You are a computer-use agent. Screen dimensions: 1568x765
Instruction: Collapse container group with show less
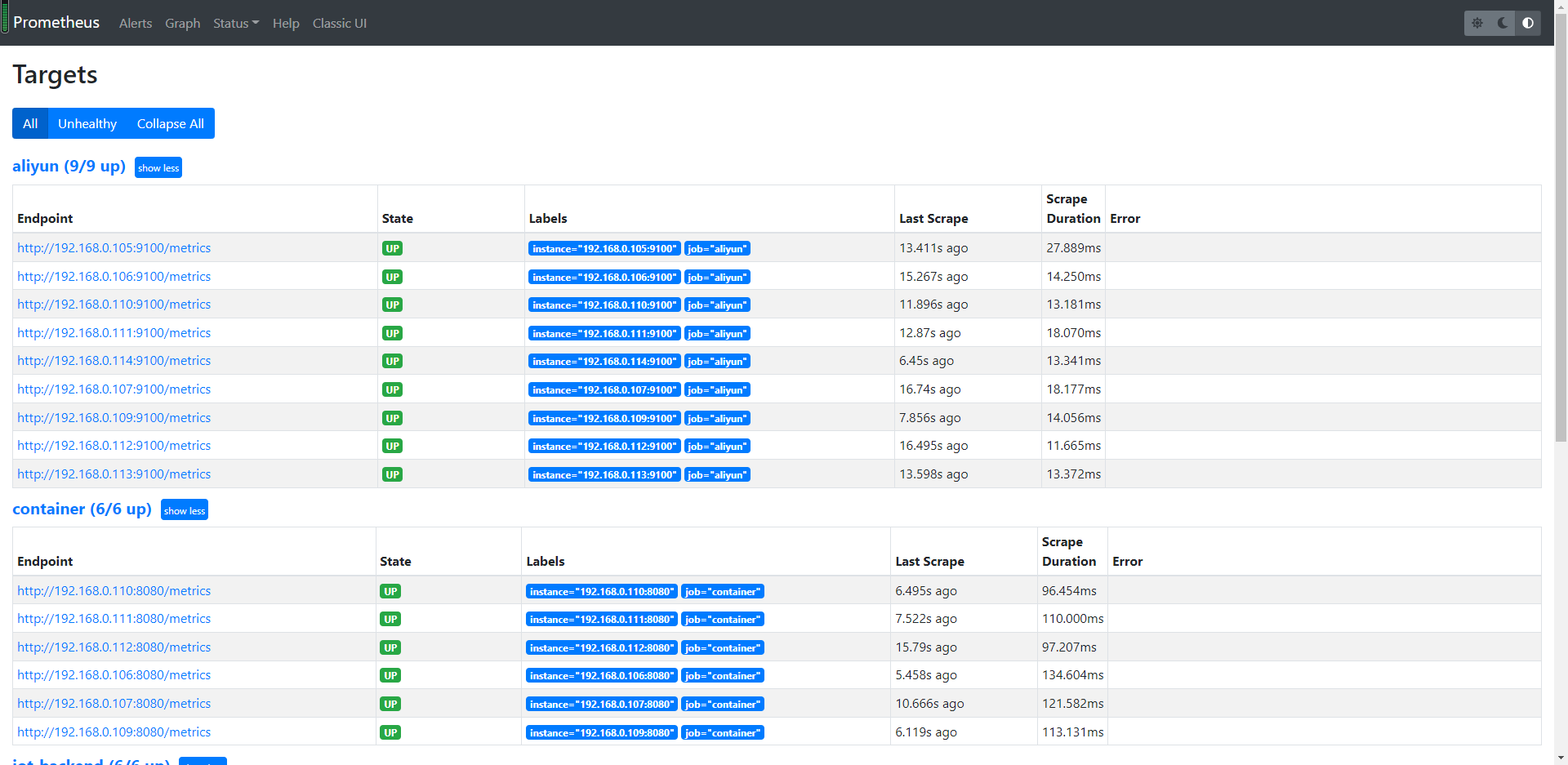click(185, 509)
